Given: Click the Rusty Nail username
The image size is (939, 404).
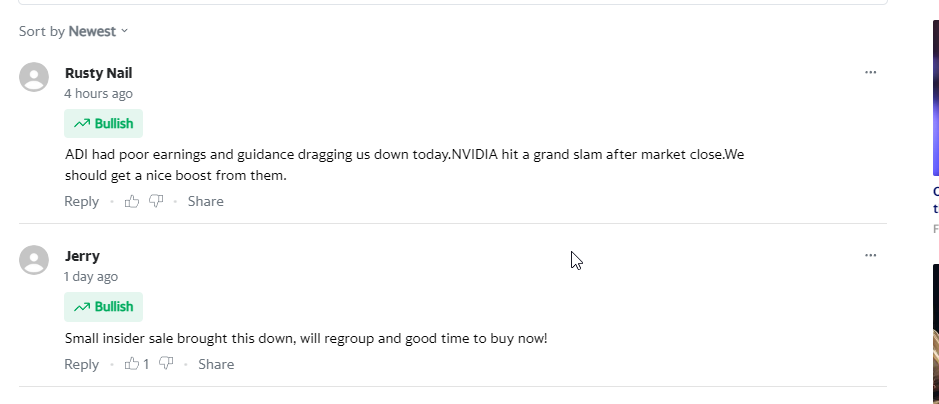Looking at the screenshot, I should [x=98, y=72].
